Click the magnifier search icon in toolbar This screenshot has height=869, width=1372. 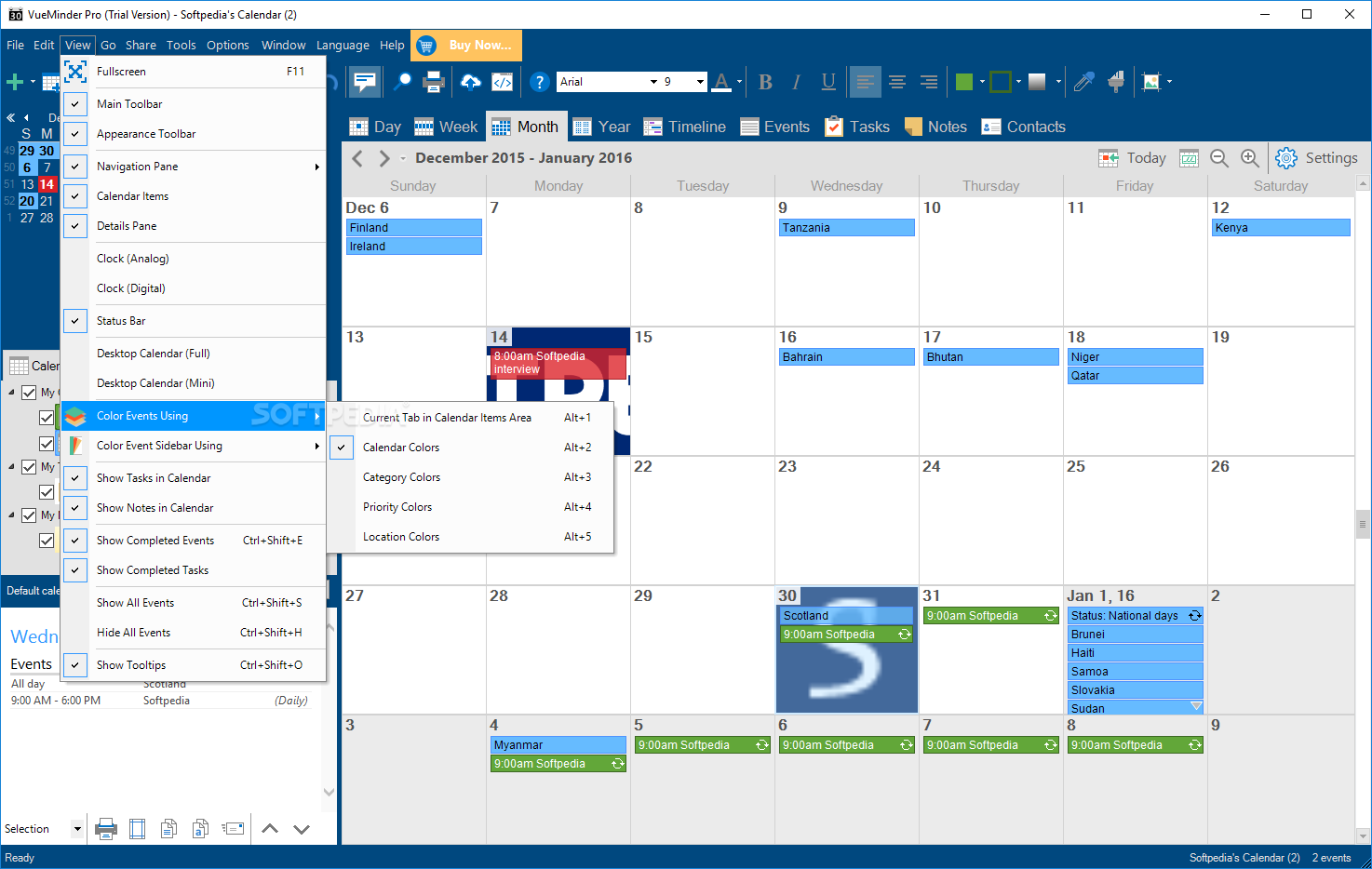[x=402, y=82]
